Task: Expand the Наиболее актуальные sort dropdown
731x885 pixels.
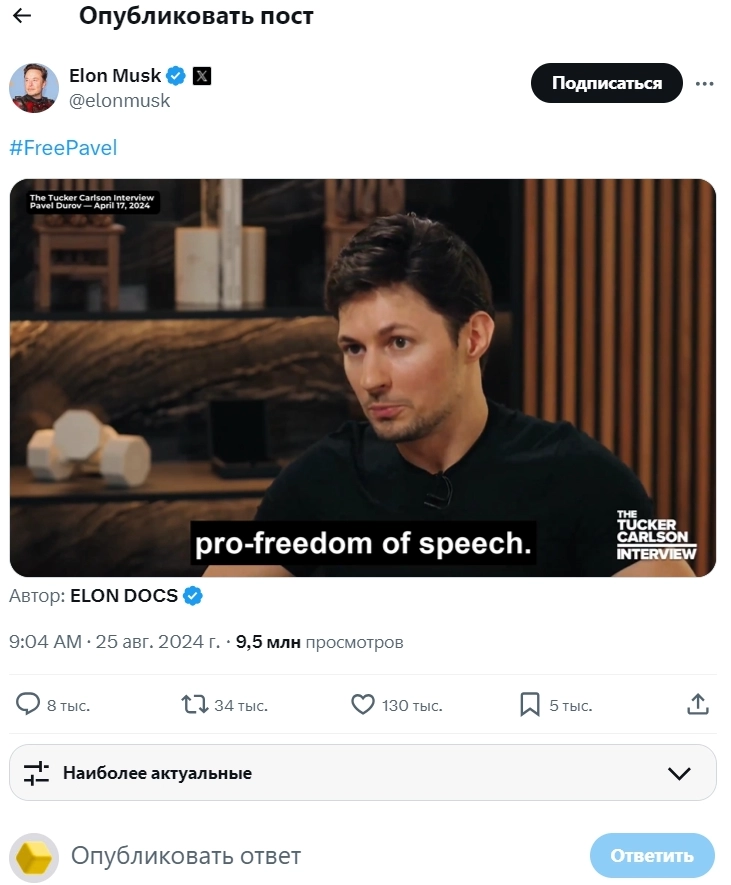Action: [x=363, y=773]
